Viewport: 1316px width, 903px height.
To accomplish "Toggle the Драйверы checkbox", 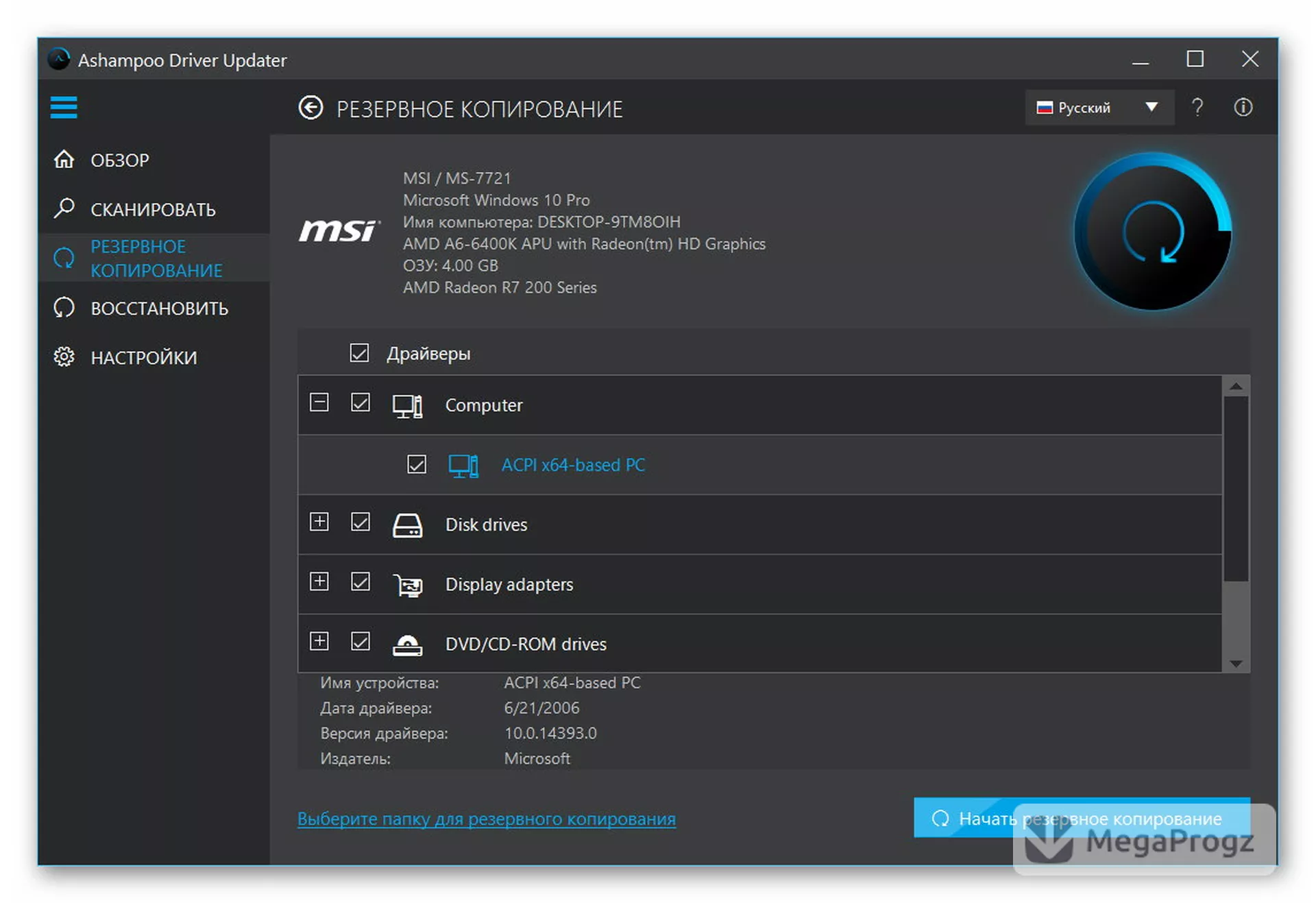I will (x=359, y=353).
